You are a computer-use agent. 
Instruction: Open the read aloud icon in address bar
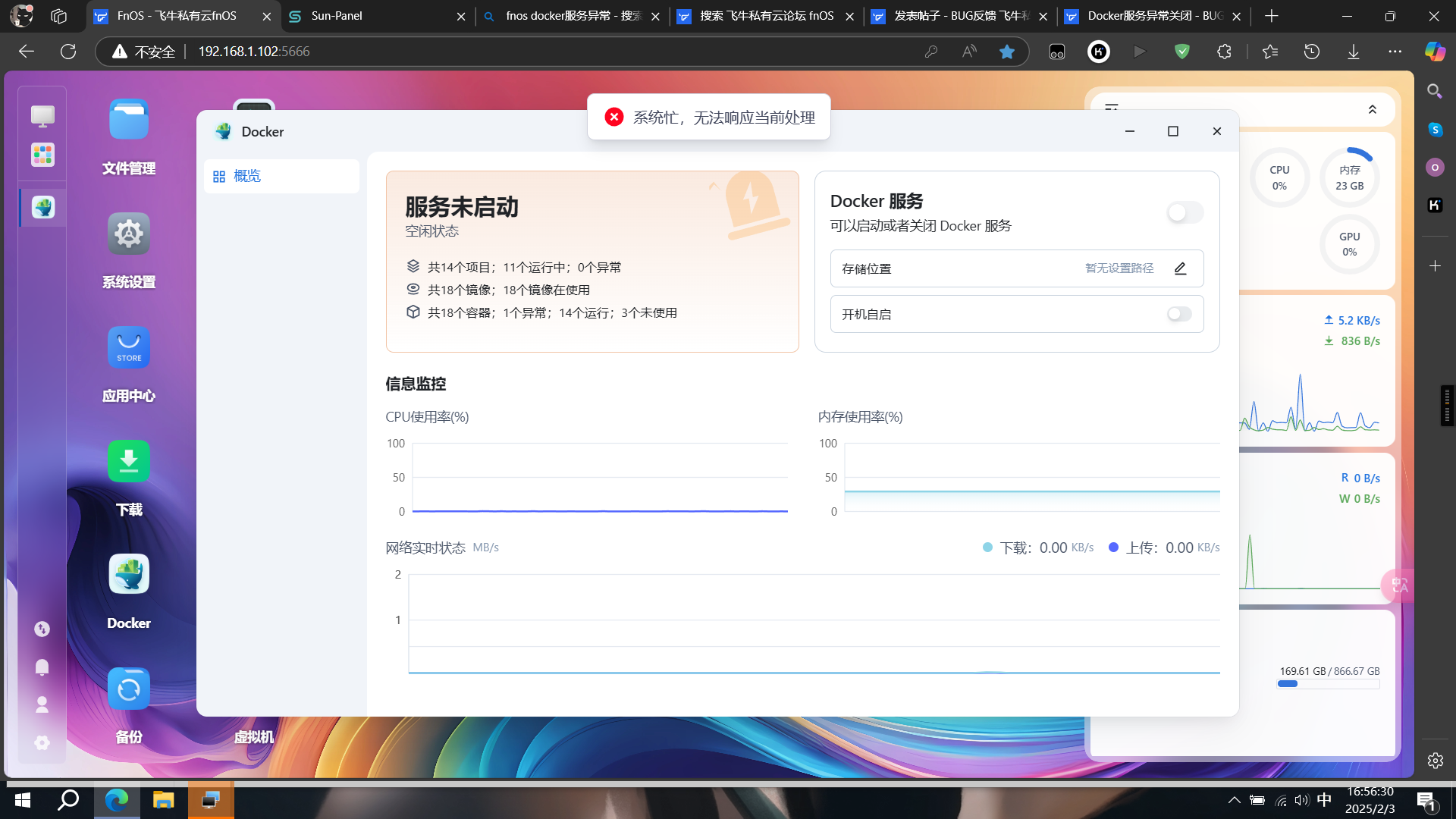(x=969, y=52)
